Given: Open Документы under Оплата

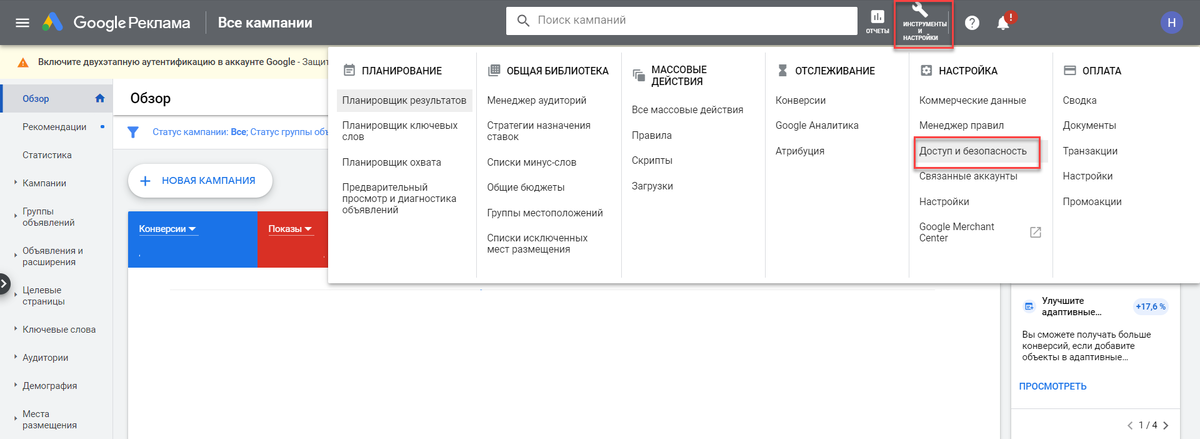Looking at the screenshot, I should (x=1089, y=125).
